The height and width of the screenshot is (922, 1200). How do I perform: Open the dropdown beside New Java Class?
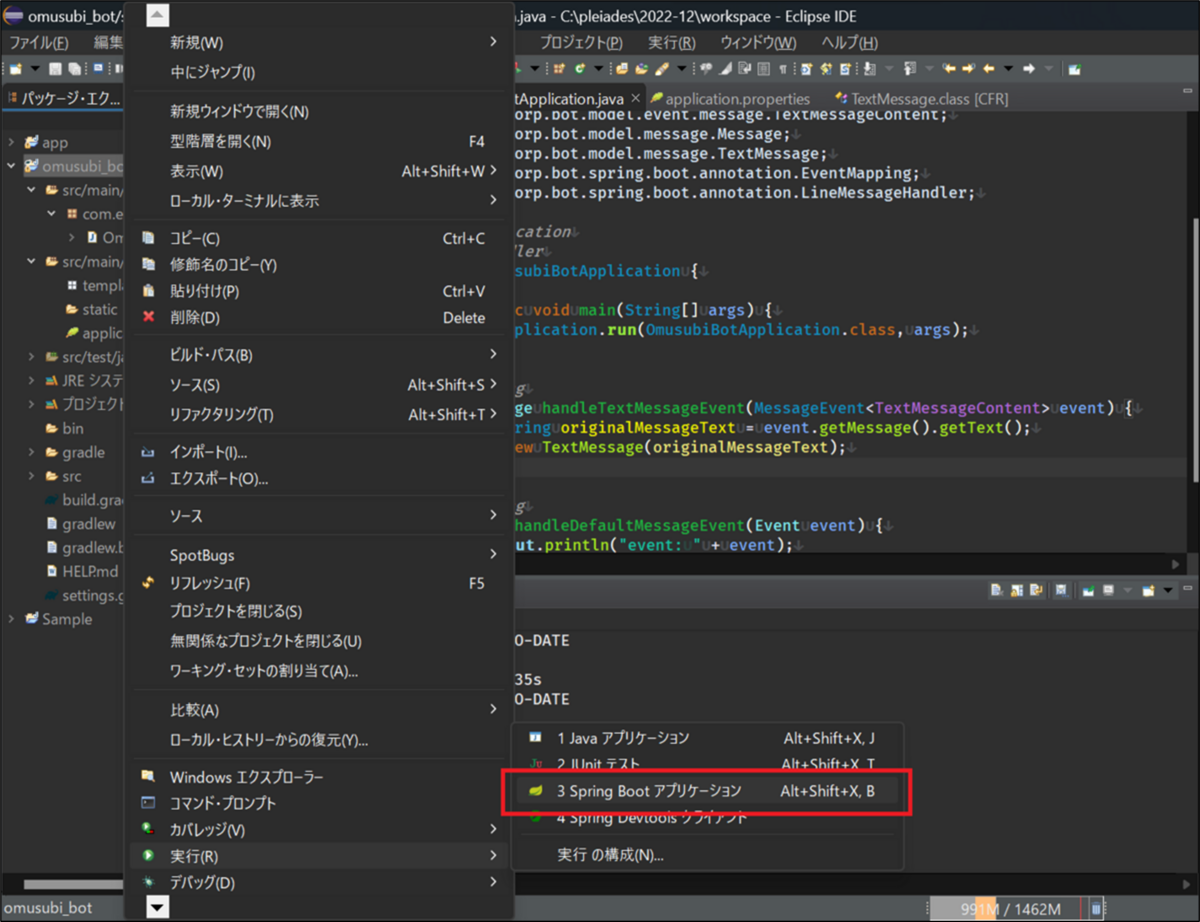point(598,69)
